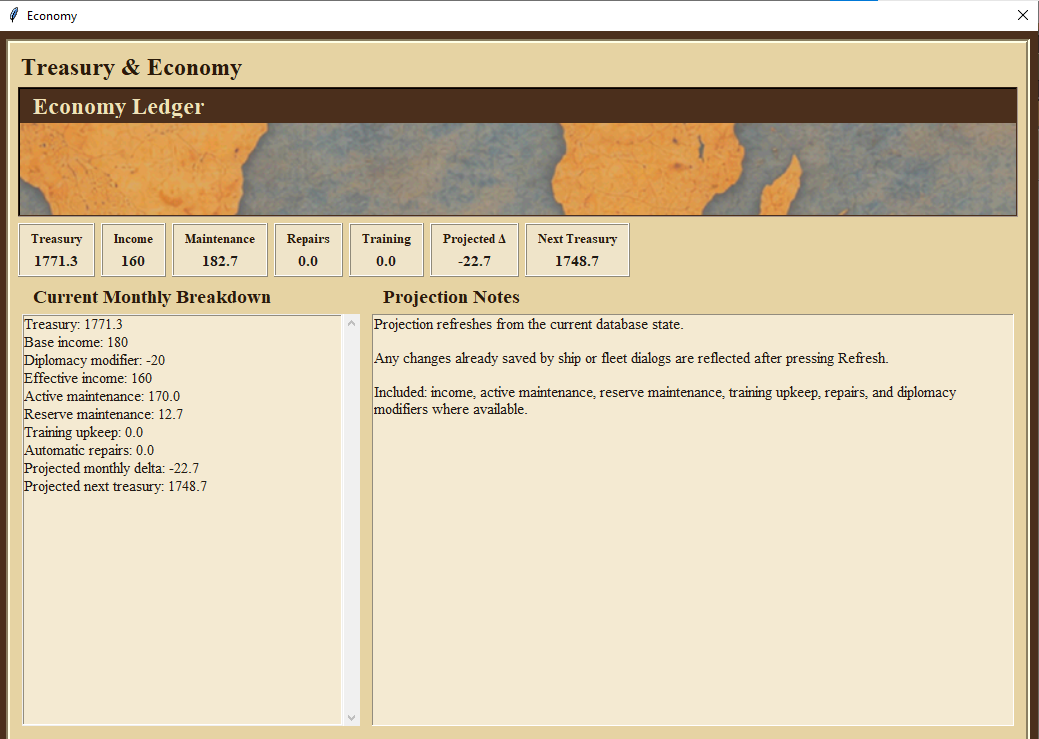The width and height of the screenshot is (1039, 739).
Task: Click the 'Automatic repairs: 0.0' line
Action: coord(89,450)
